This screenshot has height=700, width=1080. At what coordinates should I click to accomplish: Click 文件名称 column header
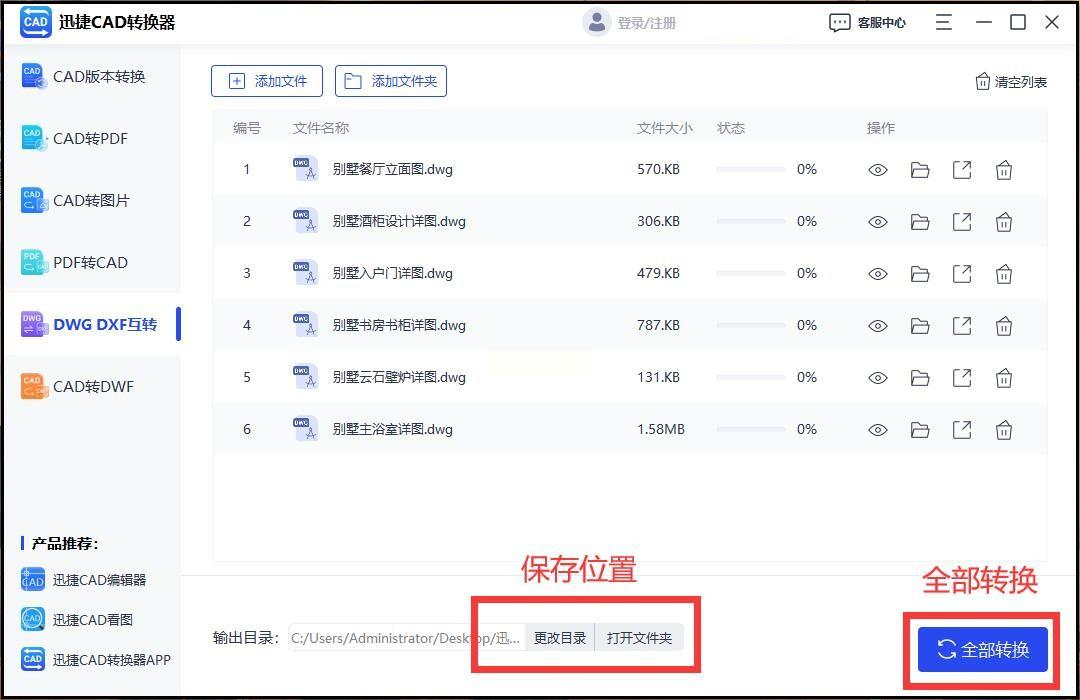click(321, 128)
